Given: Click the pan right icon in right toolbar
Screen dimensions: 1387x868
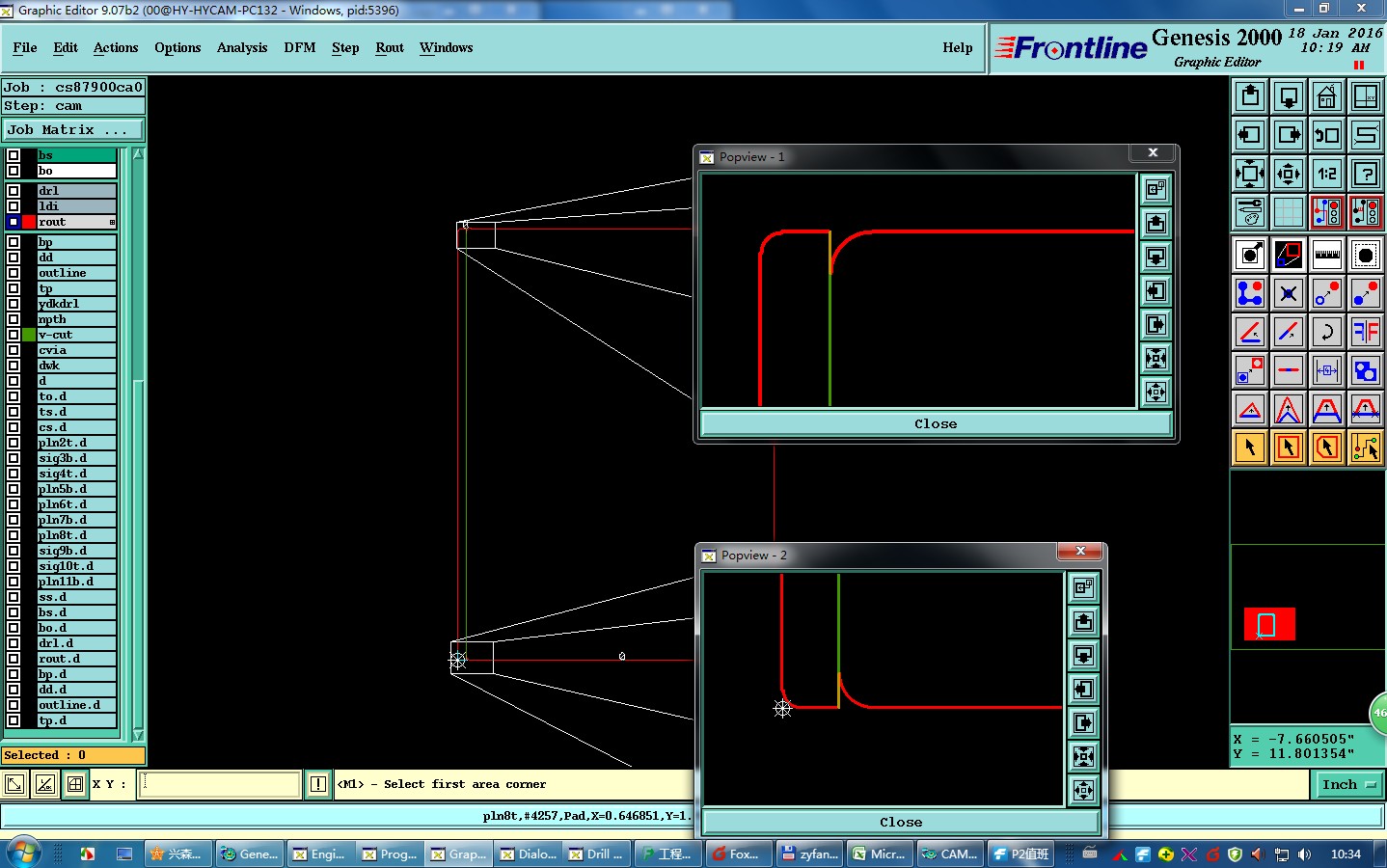Looking at the screenshot, I should [1289, 135].
